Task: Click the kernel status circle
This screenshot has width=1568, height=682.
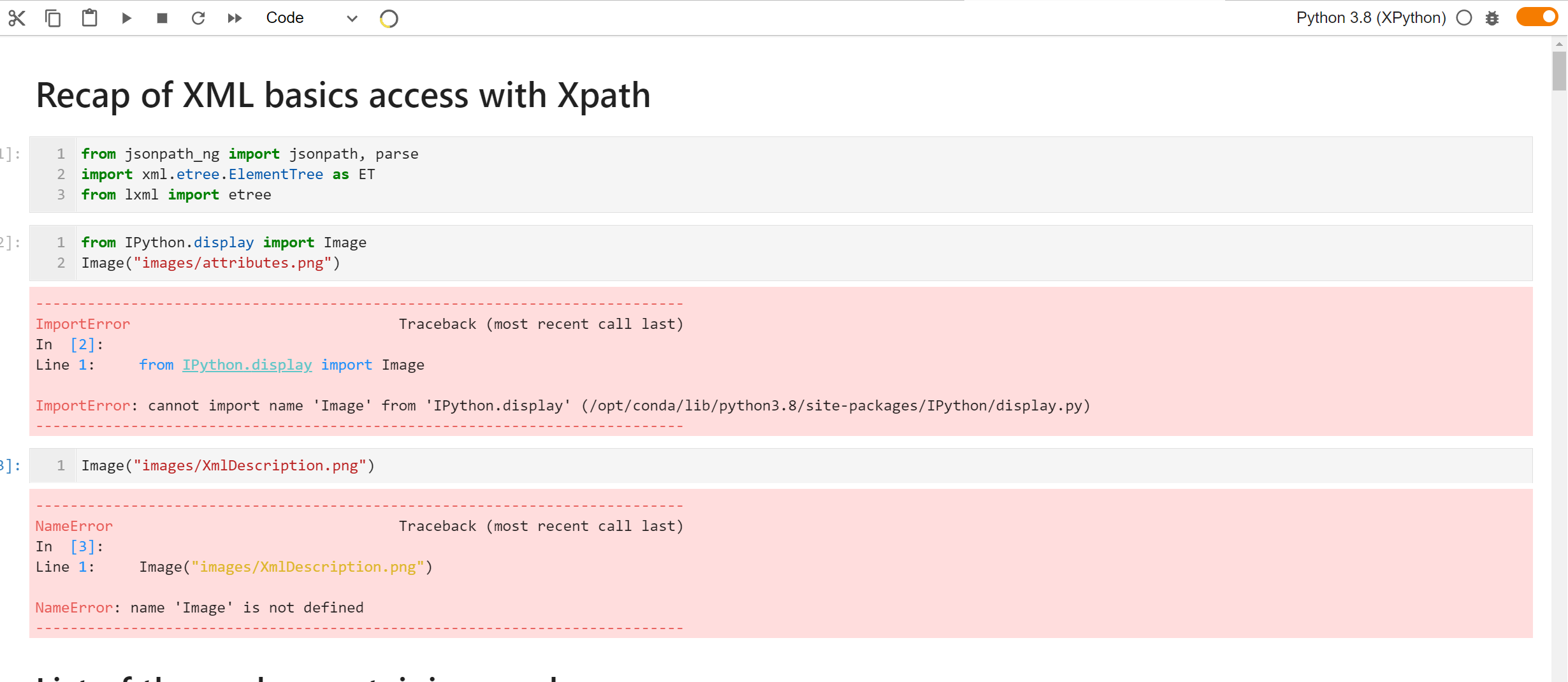Action: click(x=1463, y=18)
